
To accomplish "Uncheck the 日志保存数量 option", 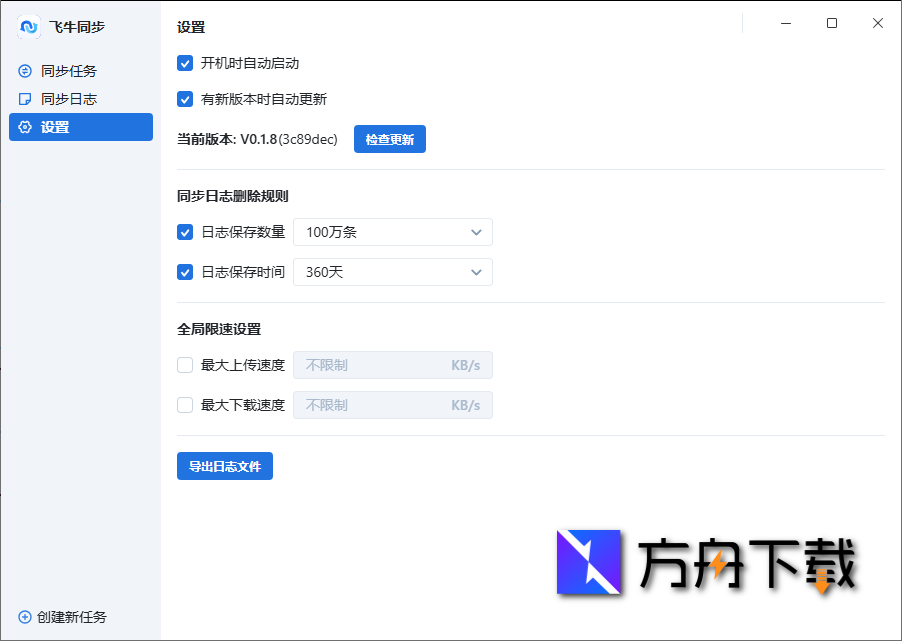I will (x=185, y=231).
